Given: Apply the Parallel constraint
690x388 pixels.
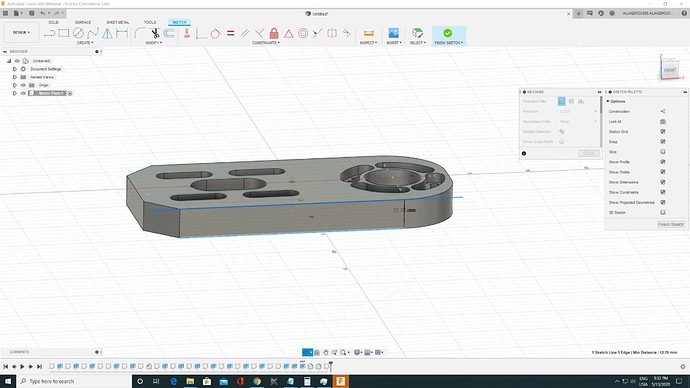Looking at the screenshot, I should point(245,33).
